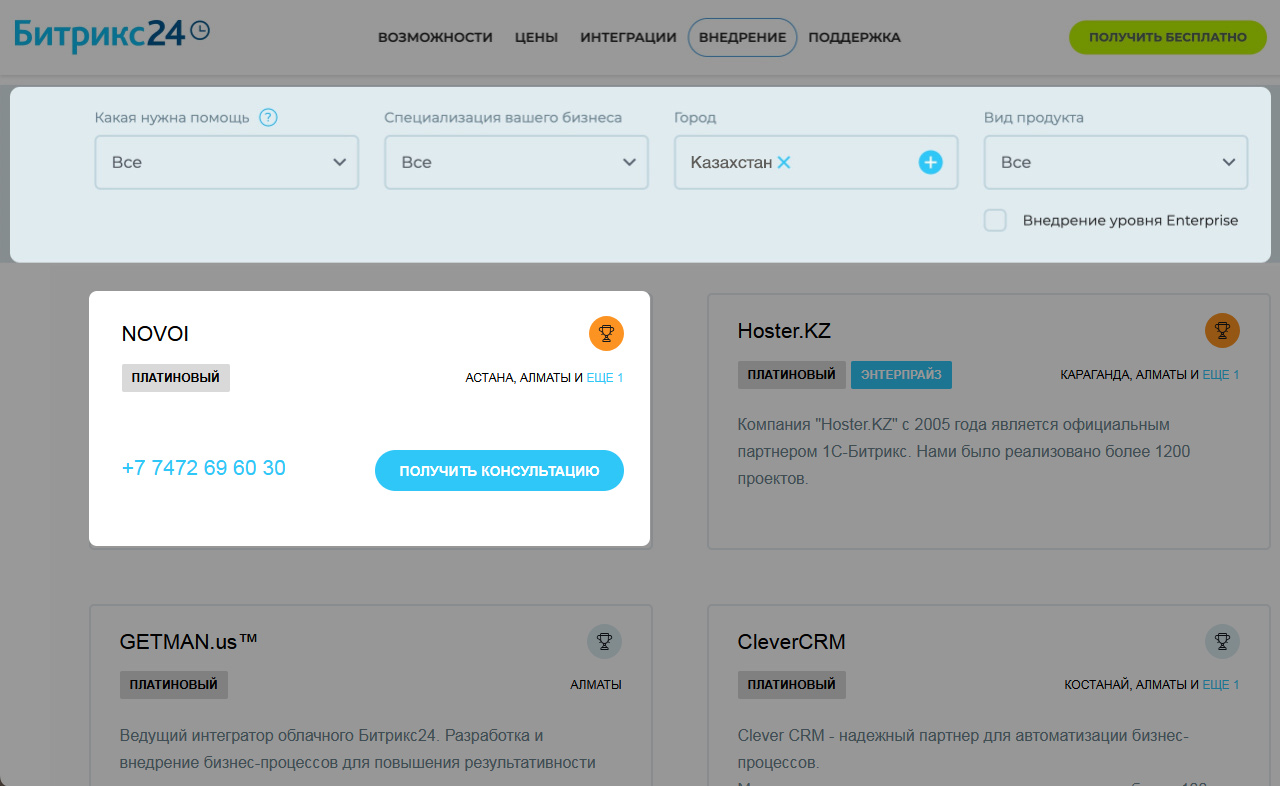1280x786 pixels.
Task: Click the GETMAN.us trophy badge icon
Action: pos(604,641)
